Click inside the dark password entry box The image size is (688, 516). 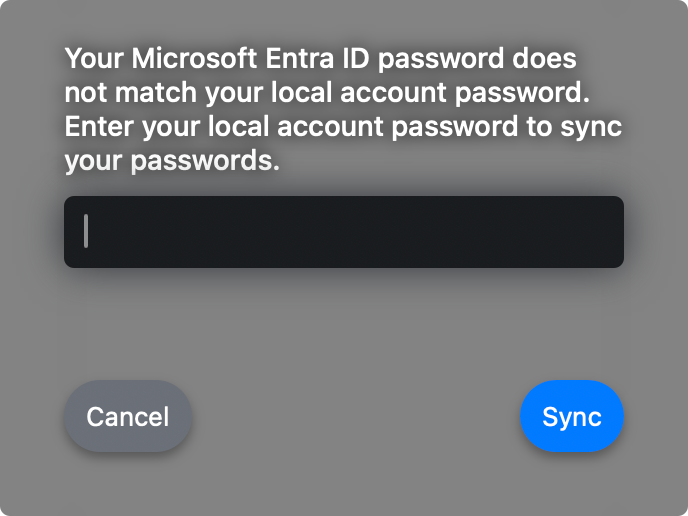click(x=344, y=232)
